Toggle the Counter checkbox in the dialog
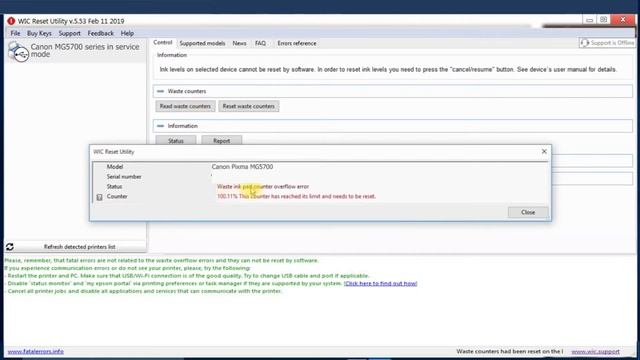This screenshot has height=360, width=640. (x=99, y=197)
